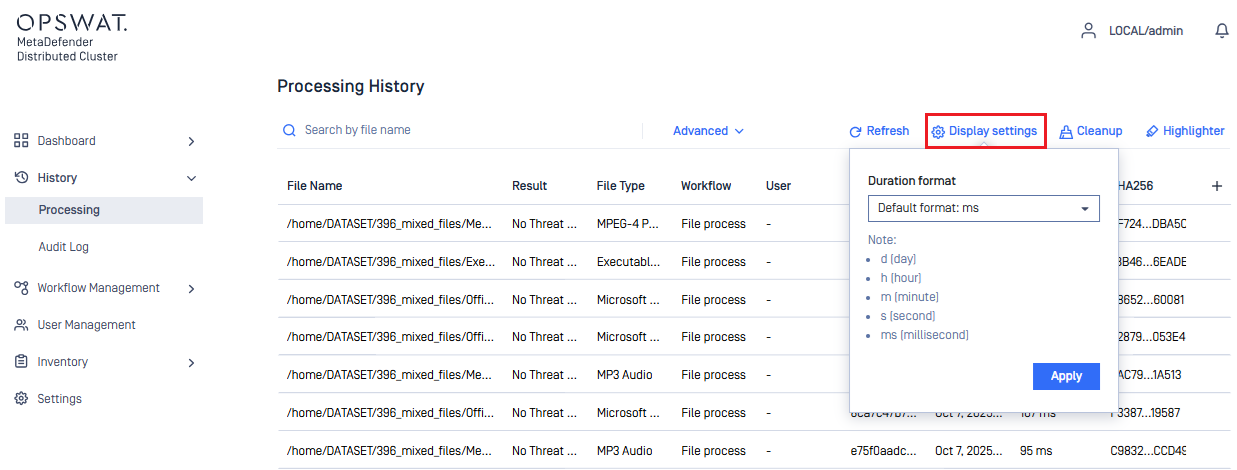Screen dimensions: 1237x470
Task: Collapse the History section chevron
Action: (x=191, y=178)
